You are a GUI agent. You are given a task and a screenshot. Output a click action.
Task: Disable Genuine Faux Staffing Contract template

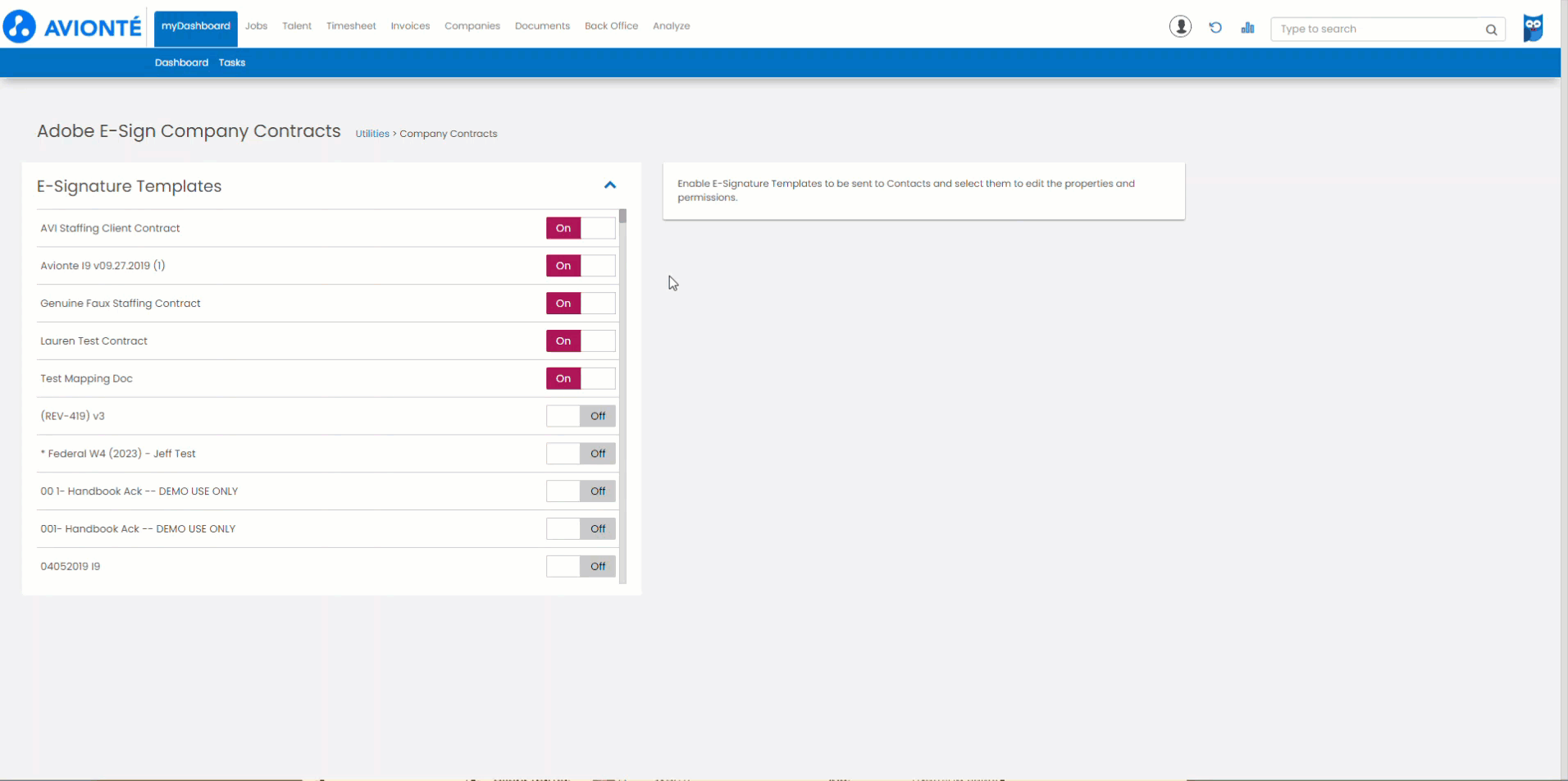pos(581,304)
